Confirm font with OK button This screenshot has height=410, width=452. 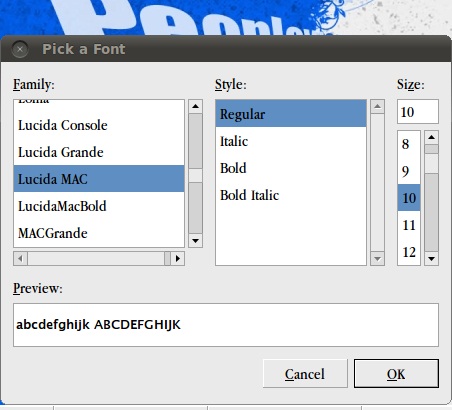396,374
